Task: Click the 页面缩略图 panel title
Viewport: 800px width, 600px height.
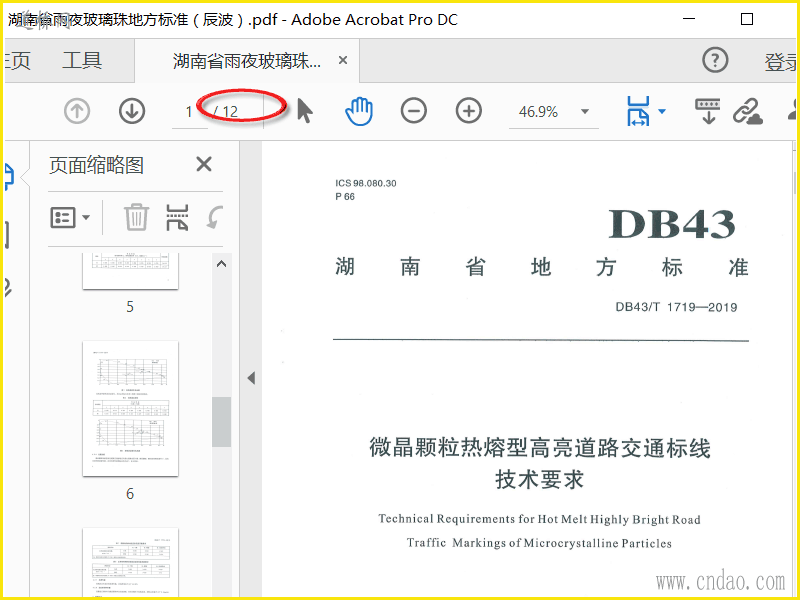Action: pos(96,165)
